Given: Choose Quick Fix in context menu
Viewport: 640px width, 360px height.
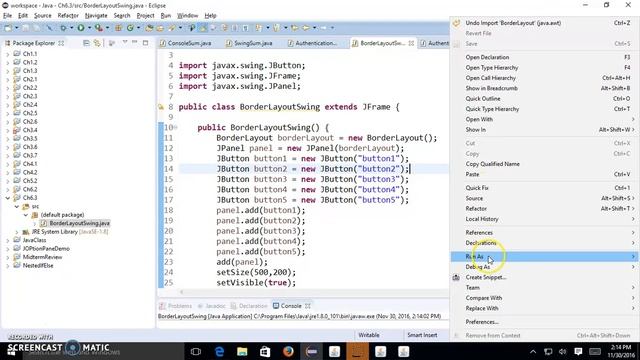Looking at the screenshot, I should pos(544,188).
